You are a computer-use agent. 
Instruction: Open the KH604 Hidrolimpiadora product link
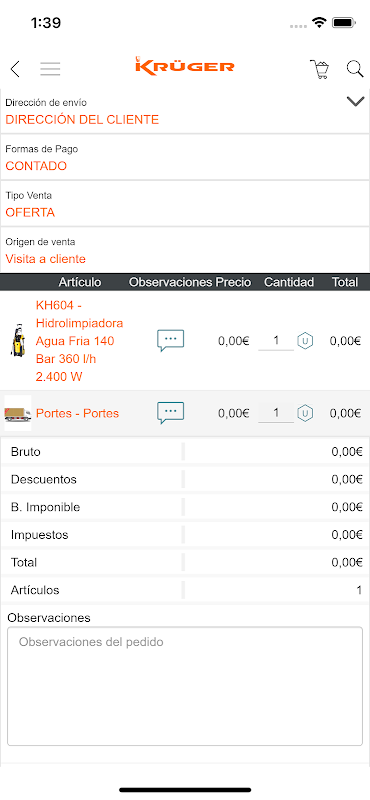click(80, 341)
